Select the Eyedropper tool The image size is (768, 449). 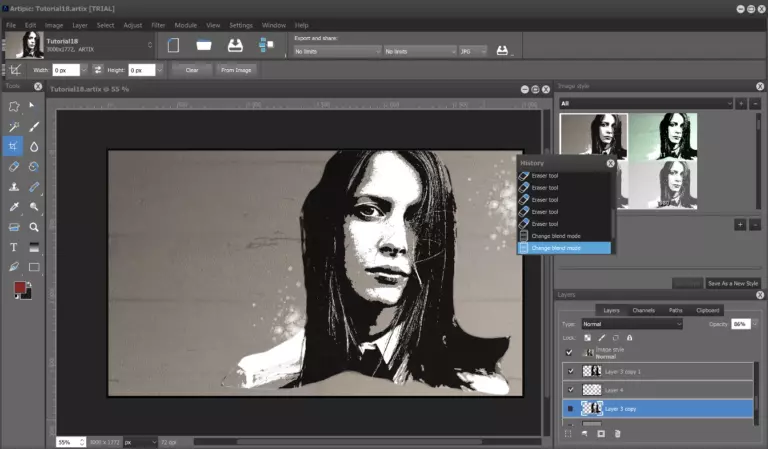pyautogui.click(x=14, y=207)
